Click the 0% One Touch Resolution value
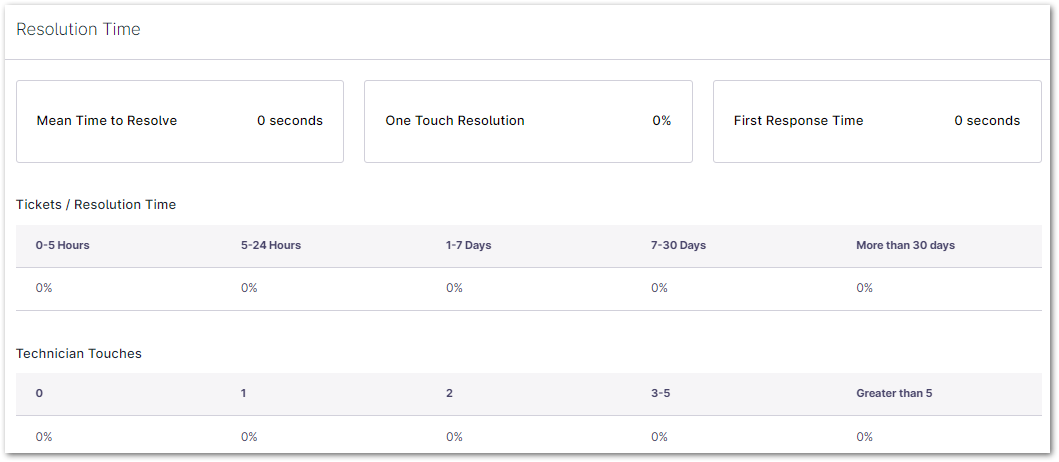Screen dimensions: 1059x462 [662, 121]
